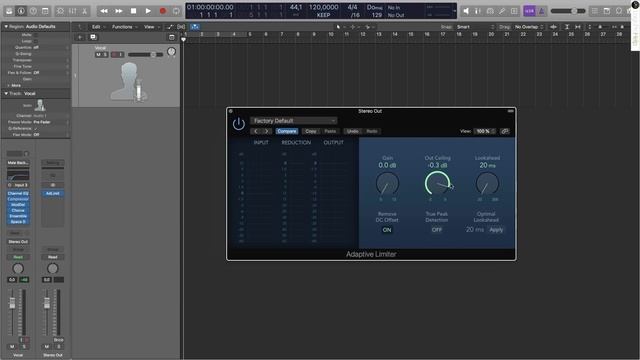Image resolution: width=640 pixels, height=360 pixels.
Task: Toggle Flex view button
Action: point(181,27)
